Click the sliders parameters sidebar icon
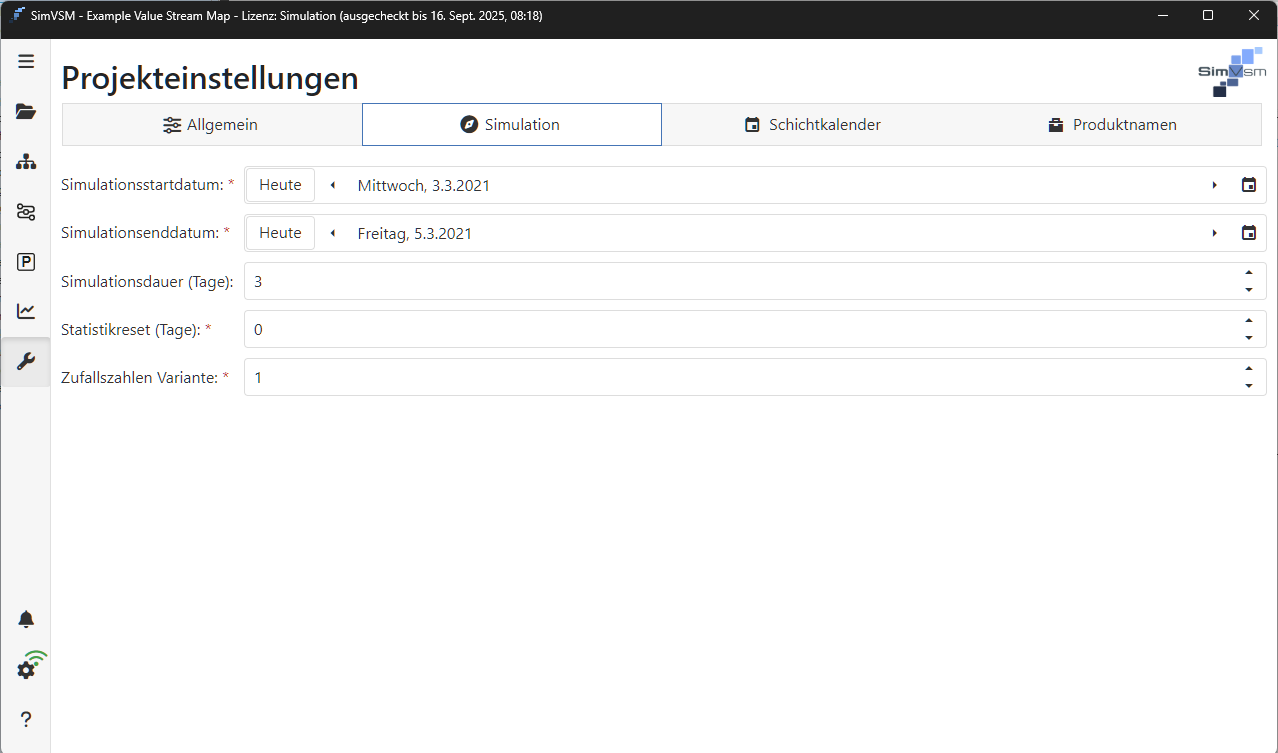 click(26, 212)
